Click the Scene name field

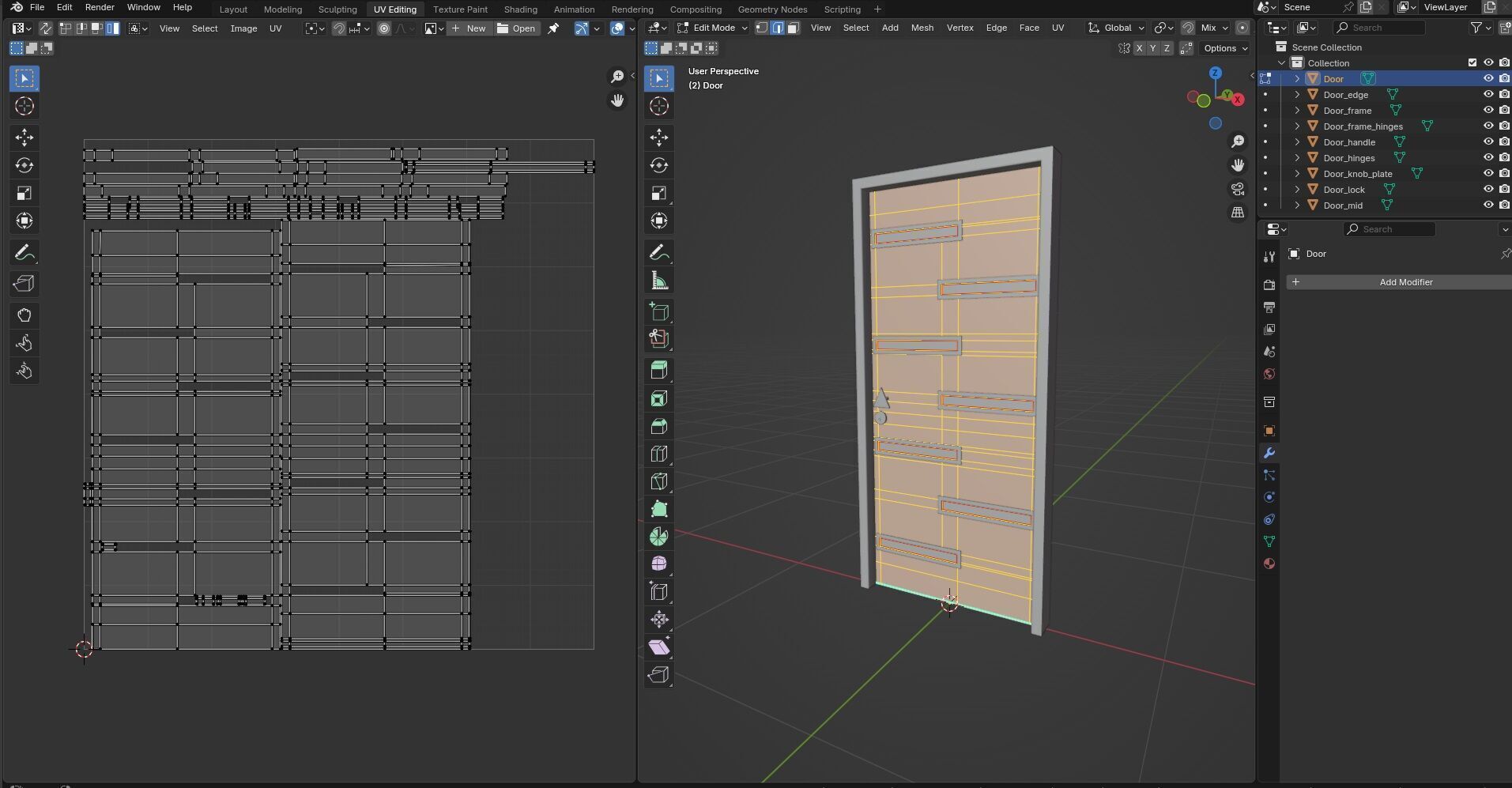[x=1311, y=7]
